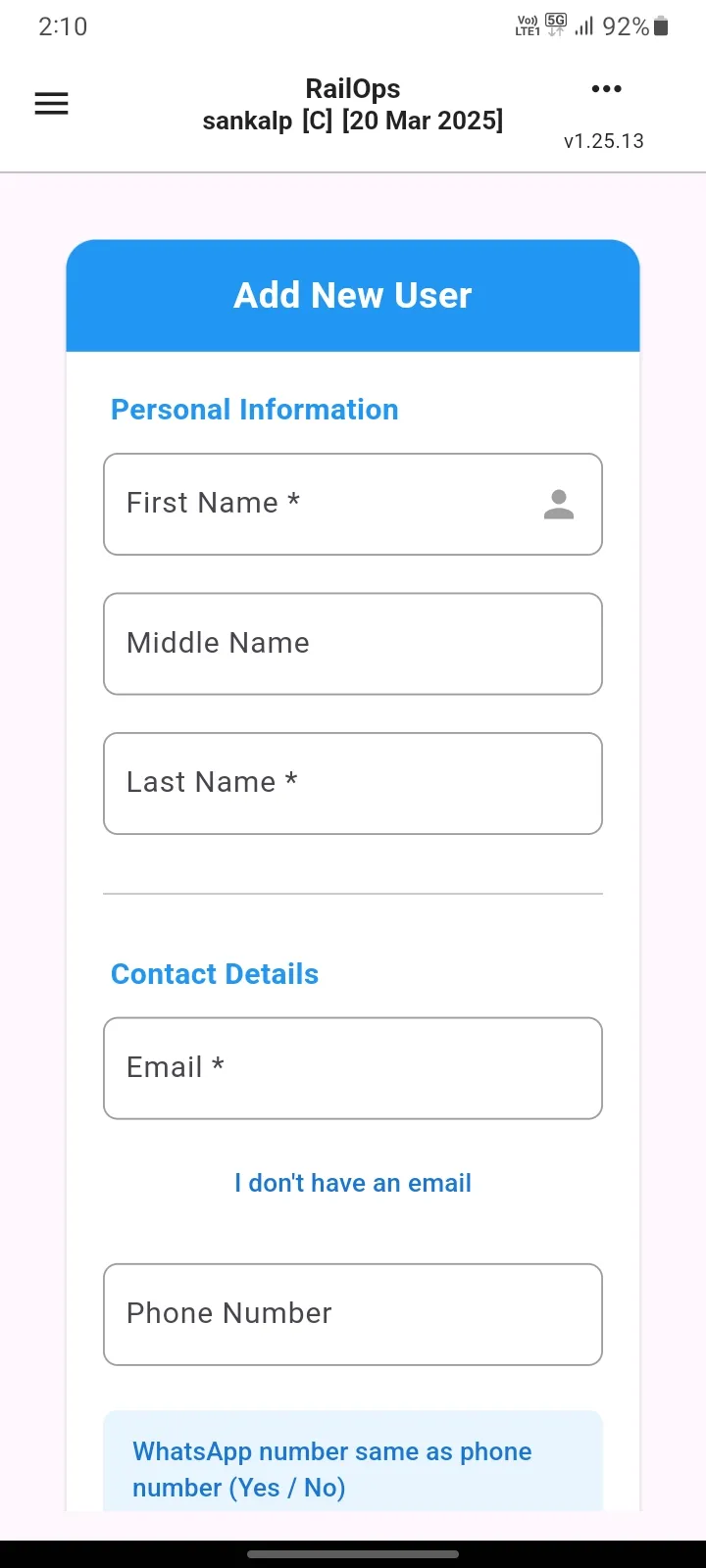Toggle WhatsApp number same as phone option
The width and height of the screenshot is (706, 1568).
353,1461
